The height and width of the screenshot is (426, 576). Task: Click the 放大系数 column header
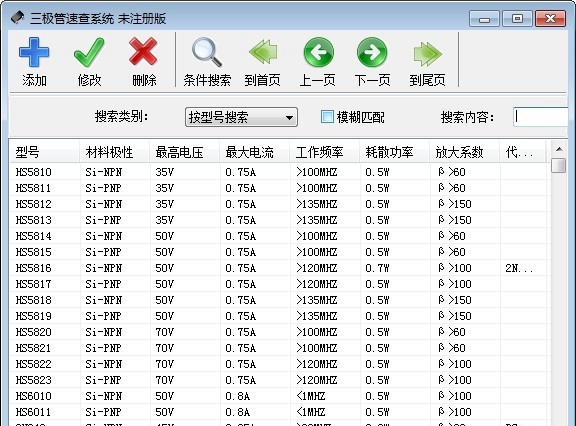pos(464,152)
